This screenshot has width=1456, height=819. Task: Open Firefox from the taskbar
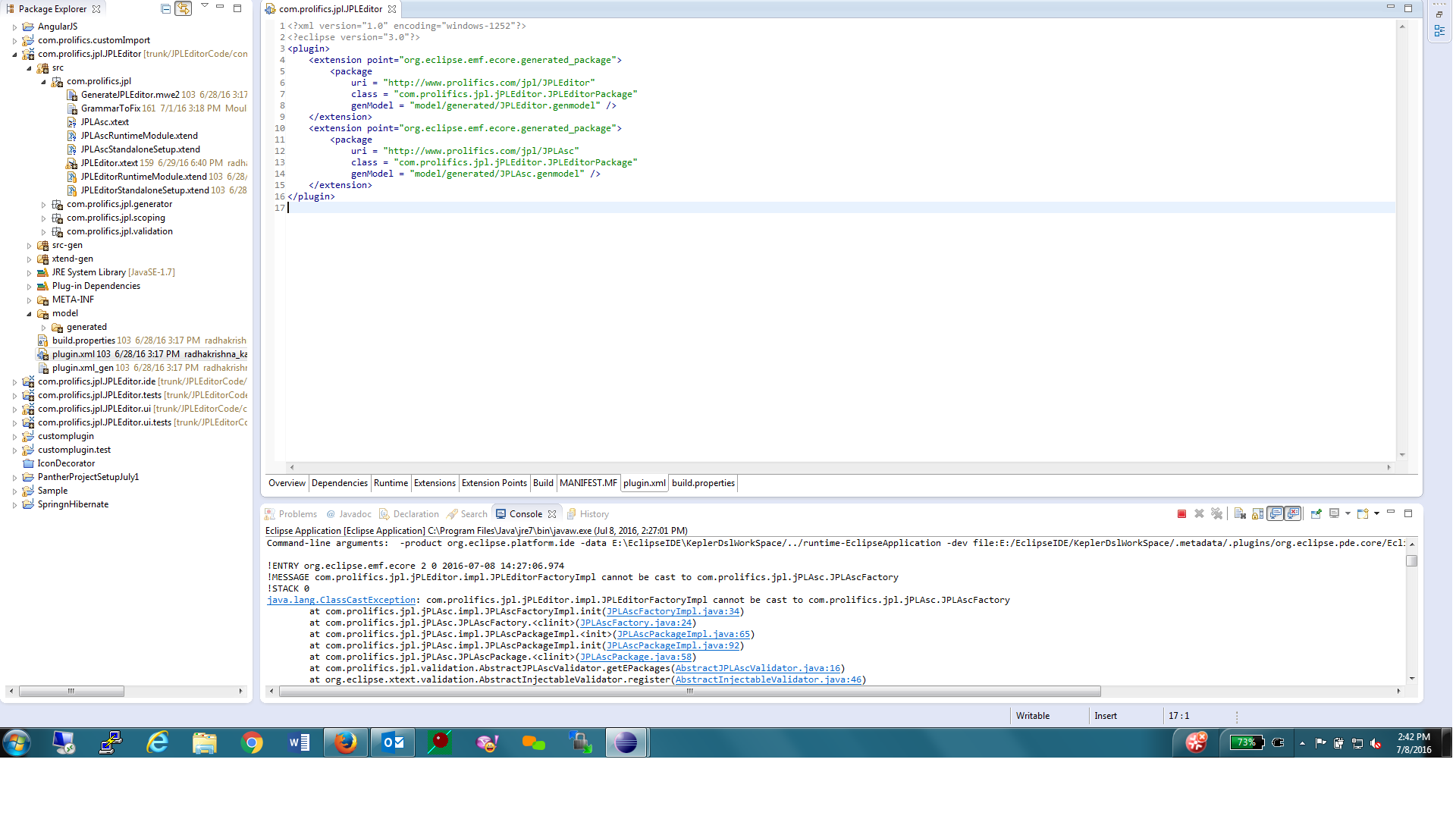pyautogui.click(x=346, y=742)
